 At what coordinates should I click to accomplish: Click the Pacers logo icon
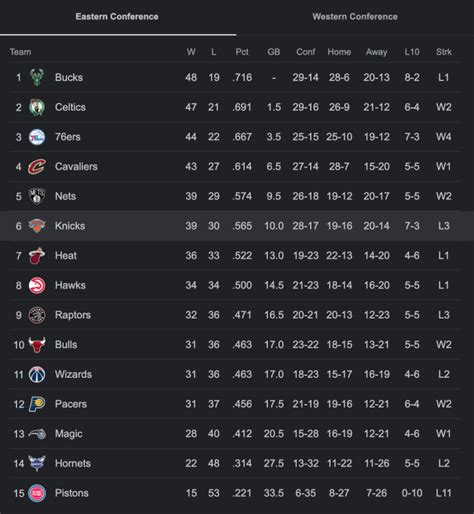click(37, 404)
